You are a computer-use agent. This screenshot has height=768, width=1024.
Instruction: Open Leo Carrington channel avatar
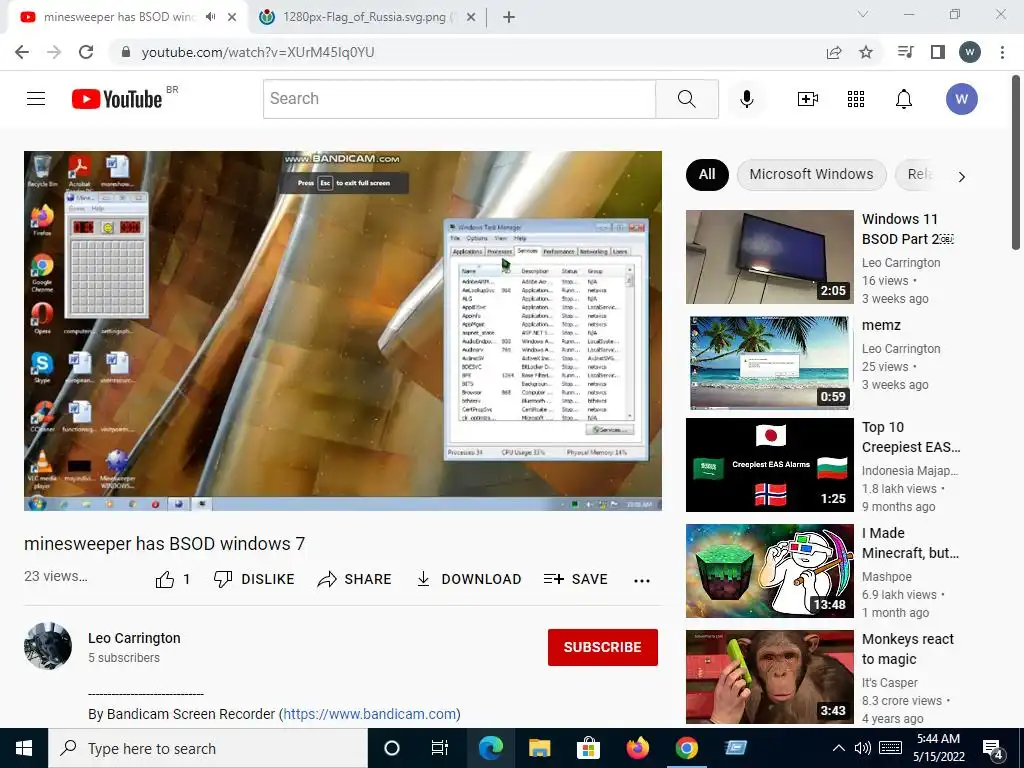click(x=48, y=646)
